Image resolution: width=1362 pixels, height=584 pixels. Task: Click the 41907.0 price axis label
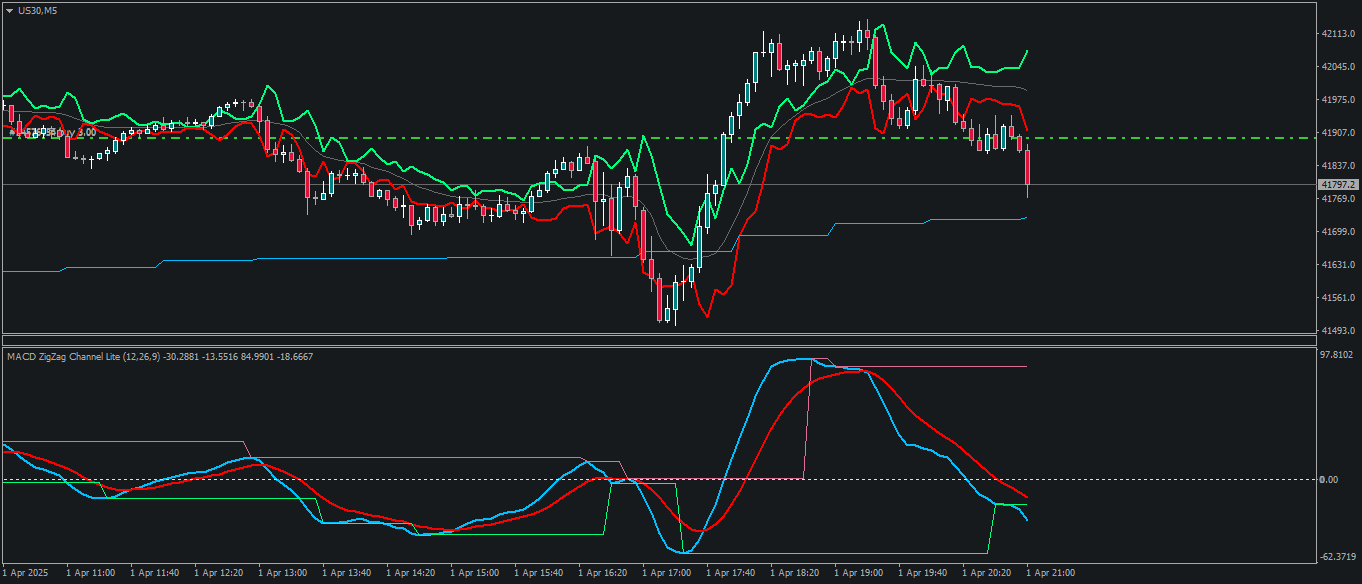pyautogui.click(x=1337, y=133)
